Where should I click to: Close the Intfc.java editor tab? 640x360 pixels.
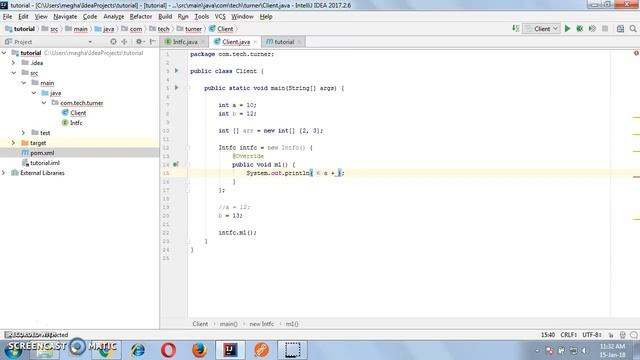(203, 42)
